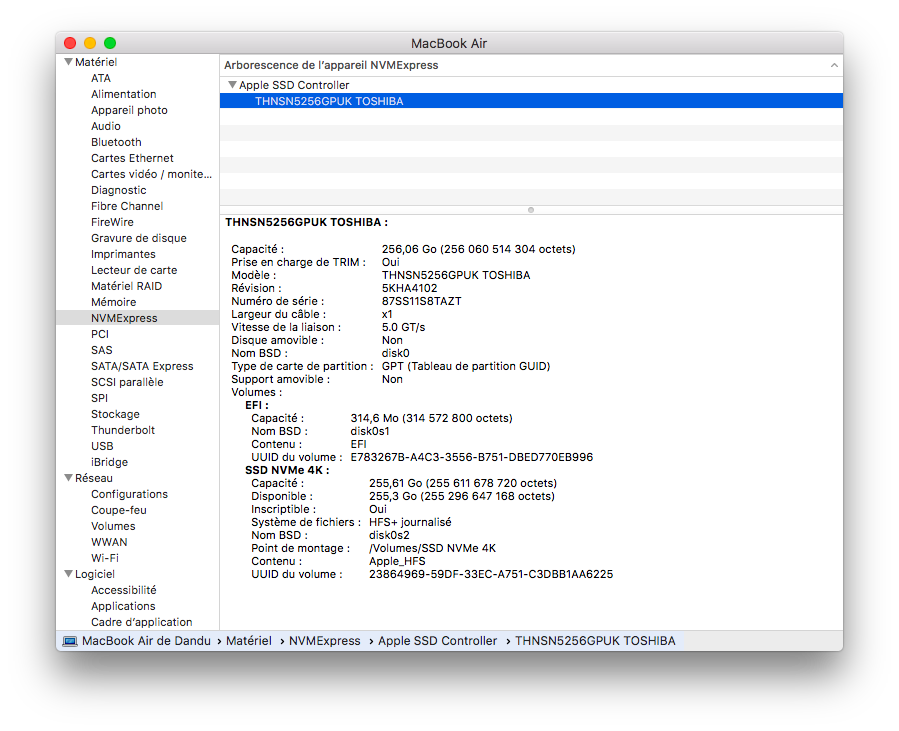Select Audio in the hardware list
Image resolution: width=899 pixels, height=731 pixels.
105,126
